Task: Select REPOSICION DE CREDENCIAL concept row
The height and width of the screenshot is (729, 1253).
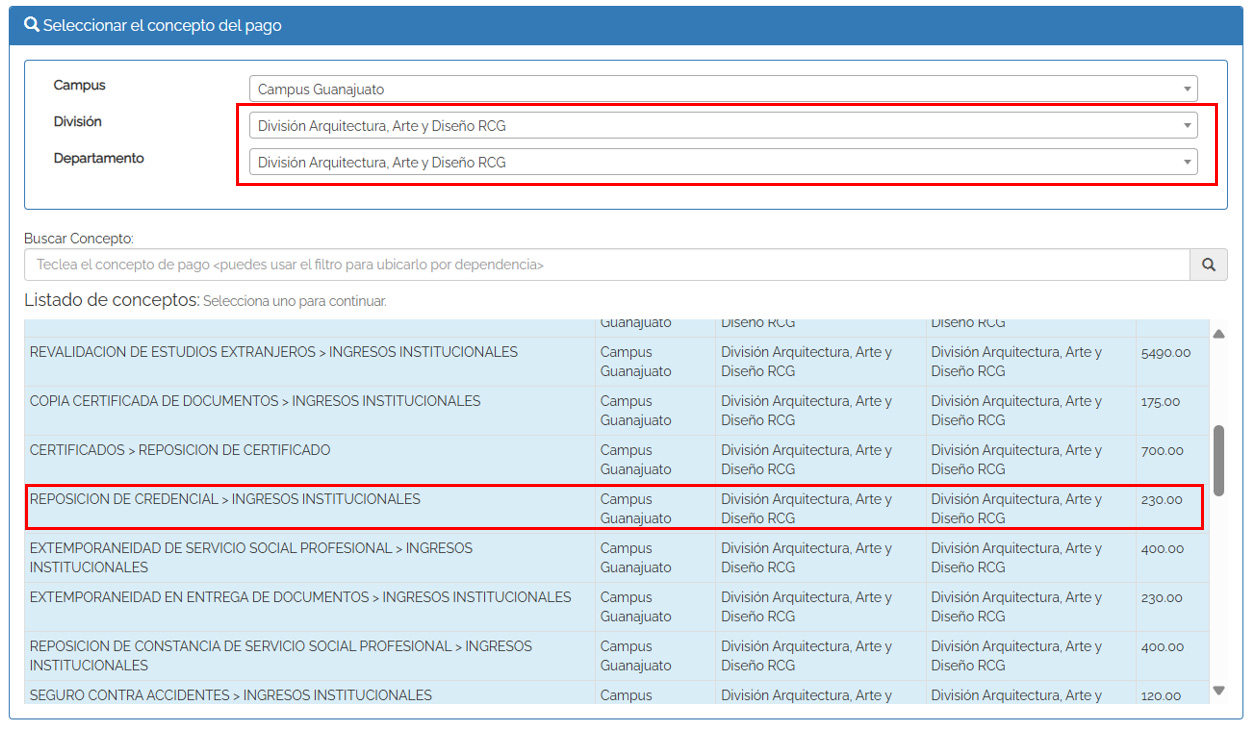Action: coord(225,500)
